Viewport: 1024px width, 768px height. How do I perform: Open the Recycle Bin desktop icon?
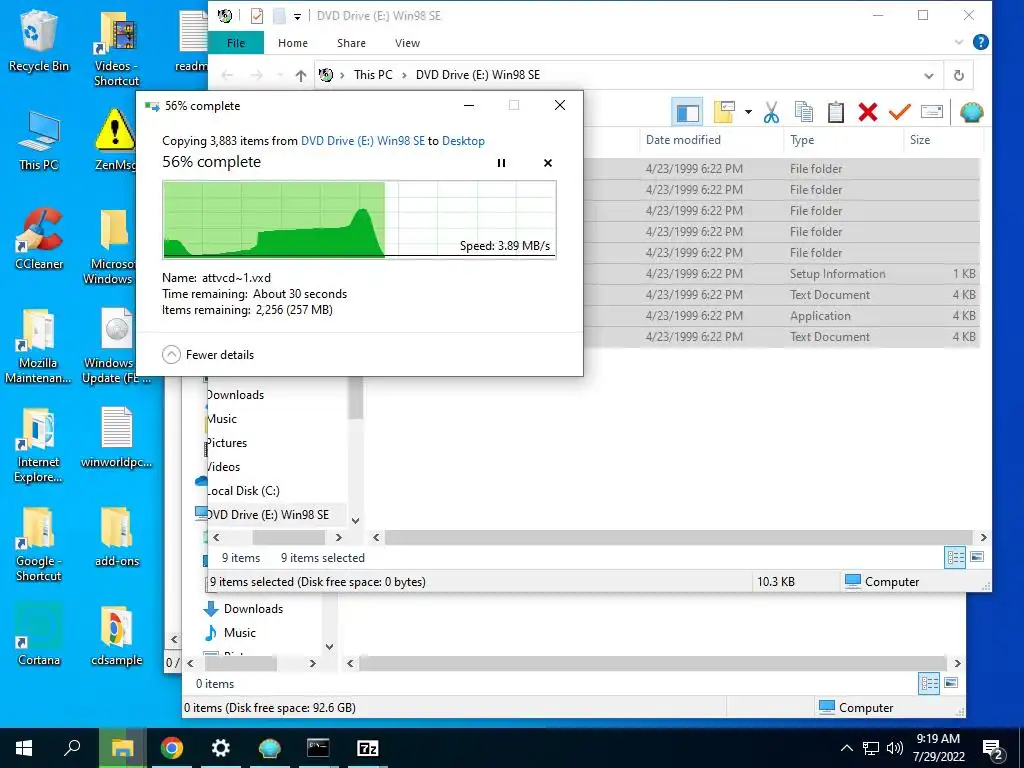click(38, 41)
